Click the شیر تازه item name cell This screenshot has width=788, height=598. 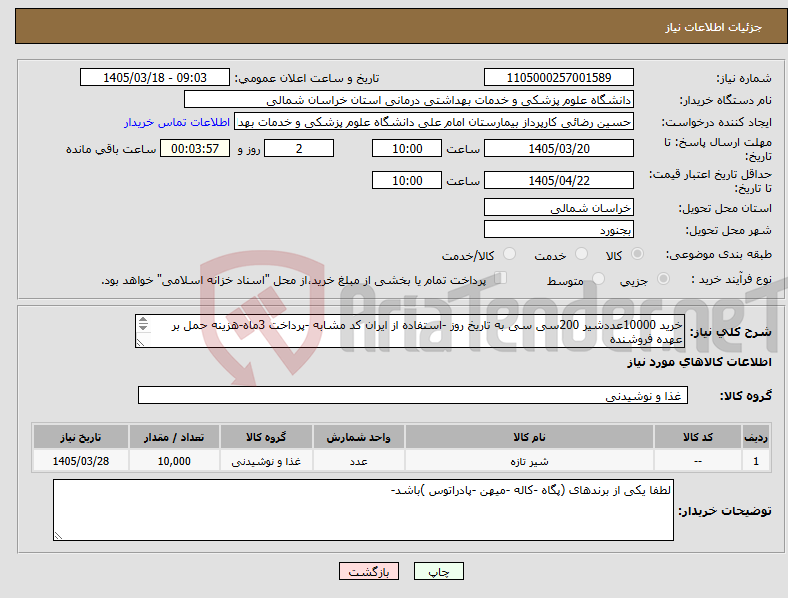(x=529, y=461)
